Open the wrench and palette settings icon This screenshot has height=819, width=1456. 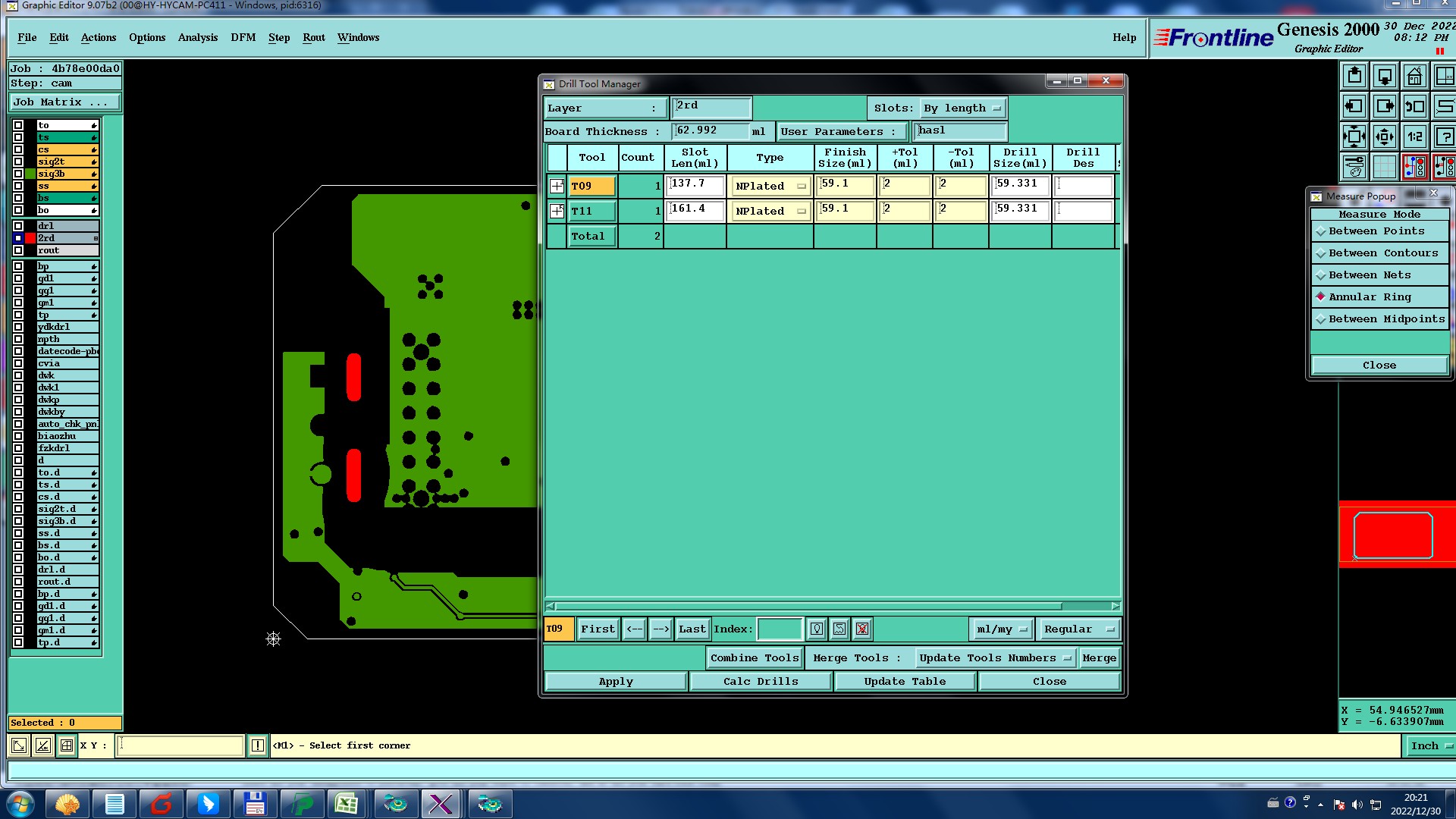click(1354, 167)
